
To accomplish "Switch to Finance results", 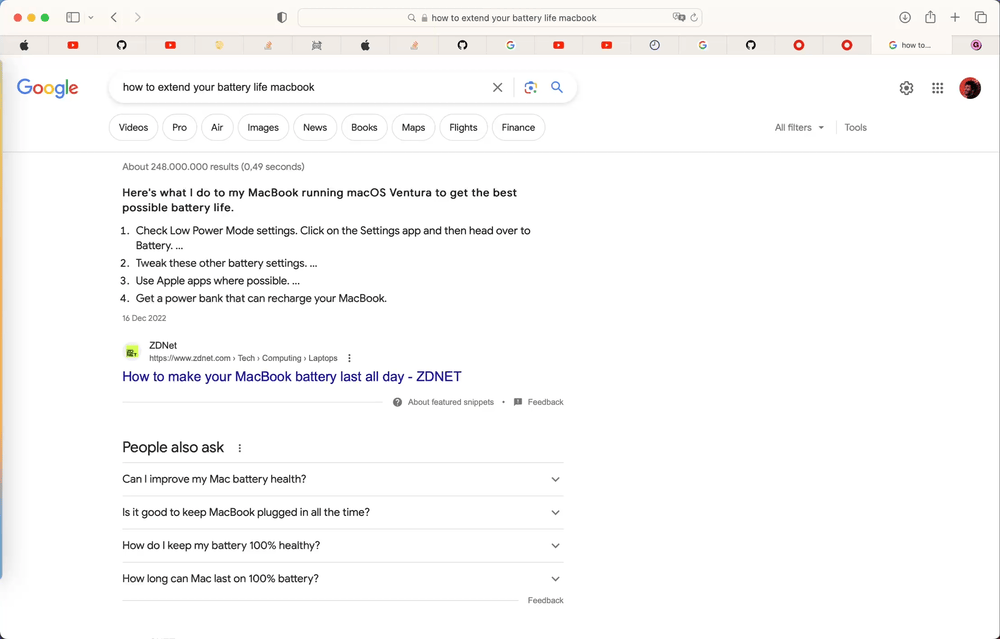I will click(x=518, y=128).
